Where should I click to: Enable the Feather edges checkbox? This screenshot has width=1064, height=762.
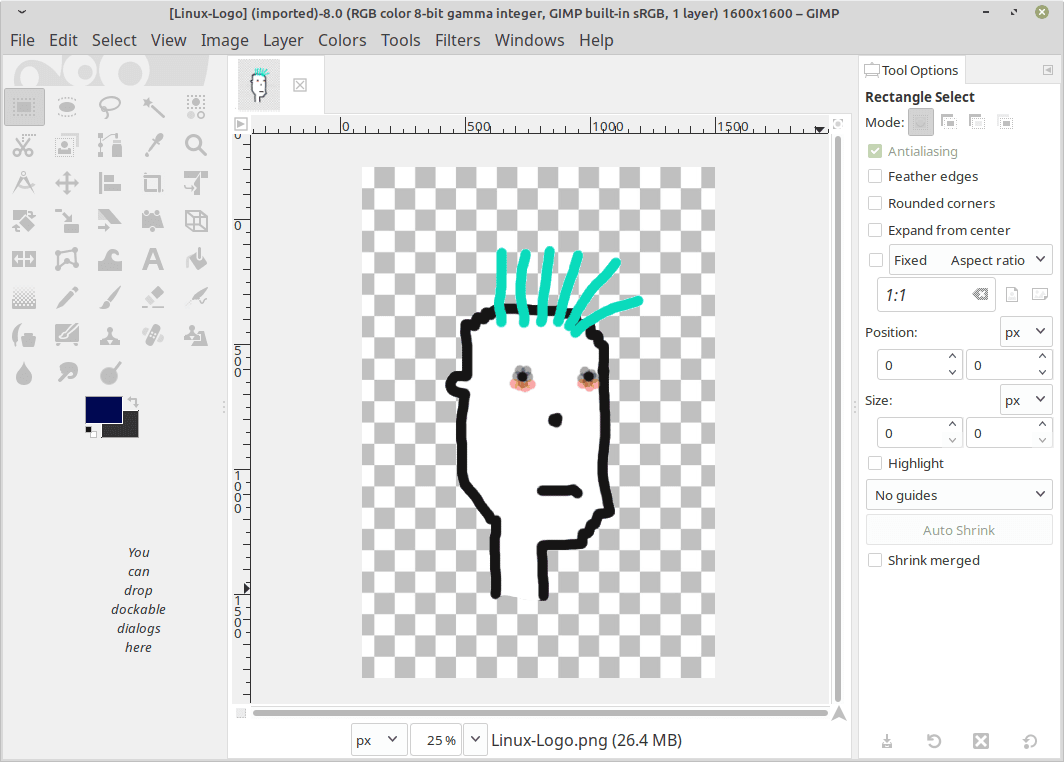[875, 176]
